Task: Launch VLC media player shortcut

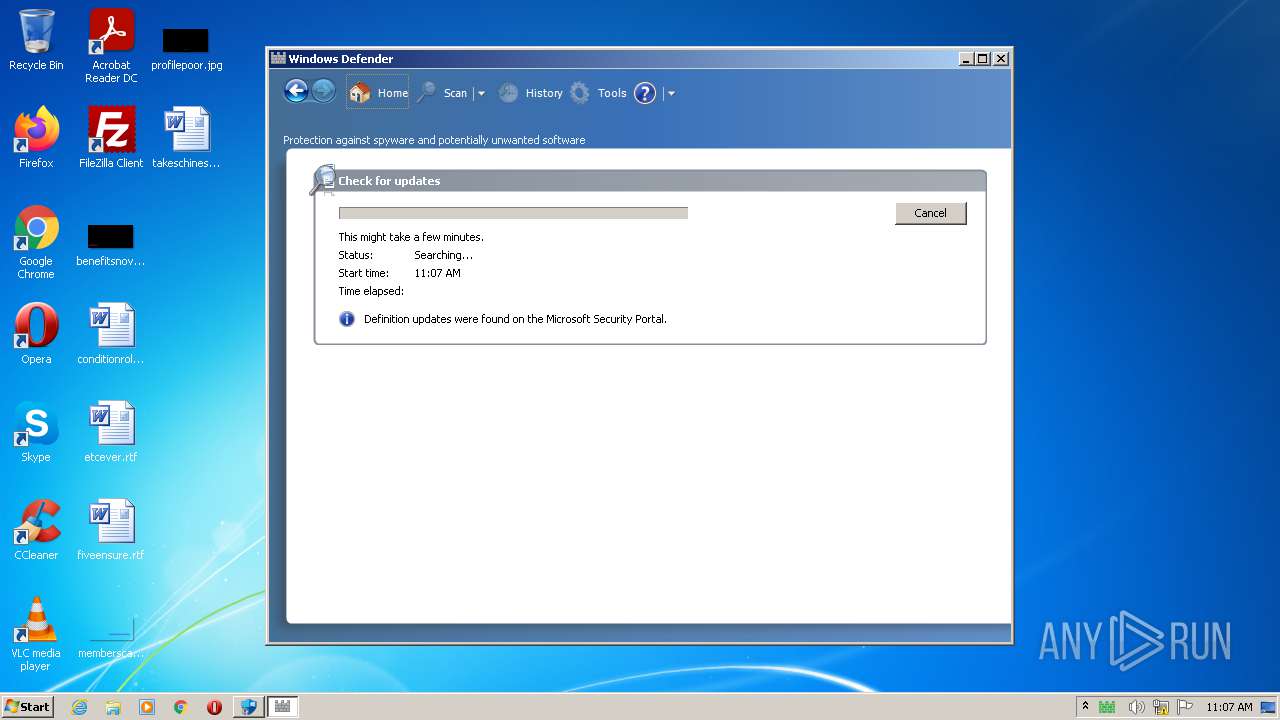Action: tap(36, 634)
